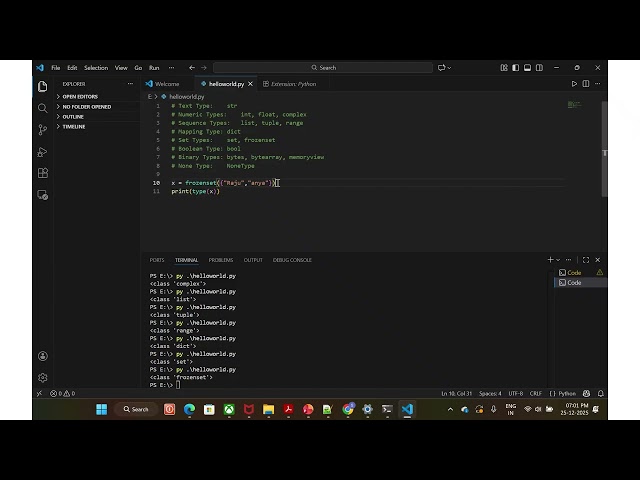Switch to Extension: Python tab

293,84
